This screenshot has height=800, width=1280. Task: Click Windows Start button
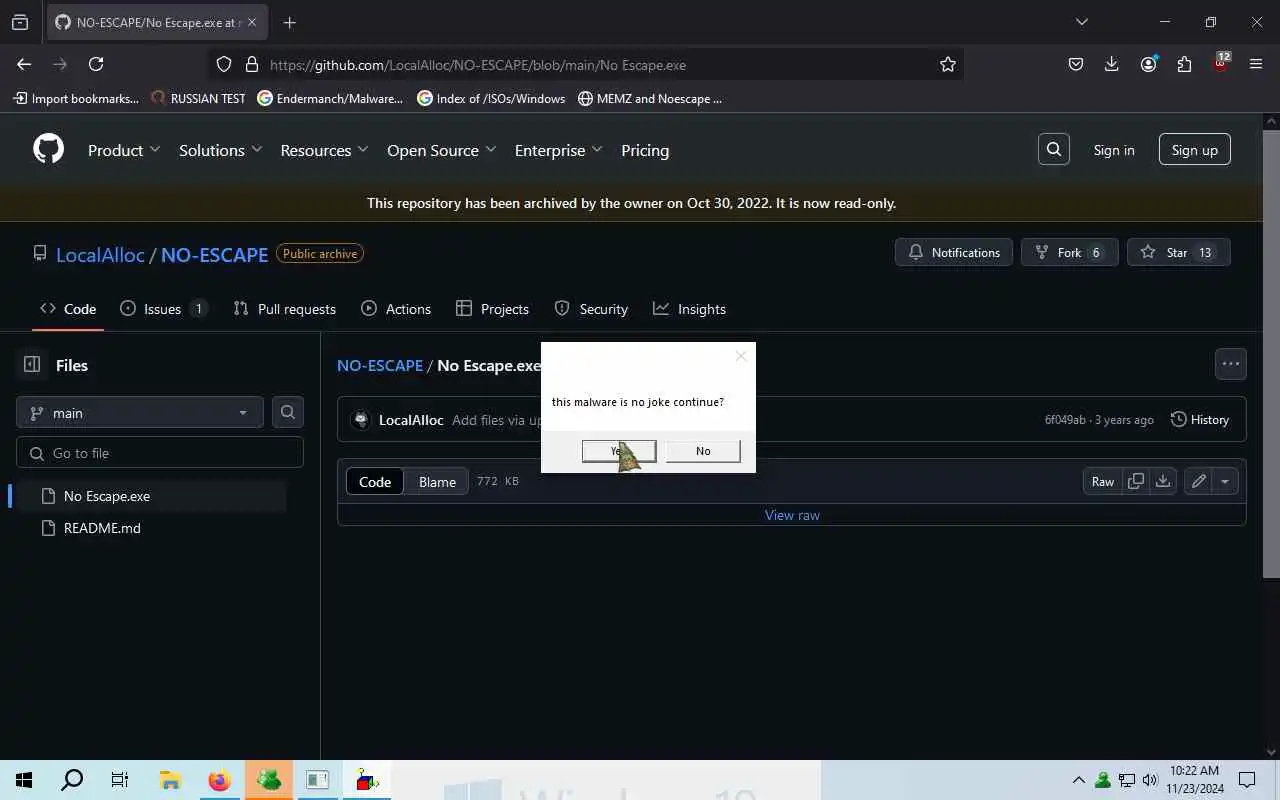24,780
